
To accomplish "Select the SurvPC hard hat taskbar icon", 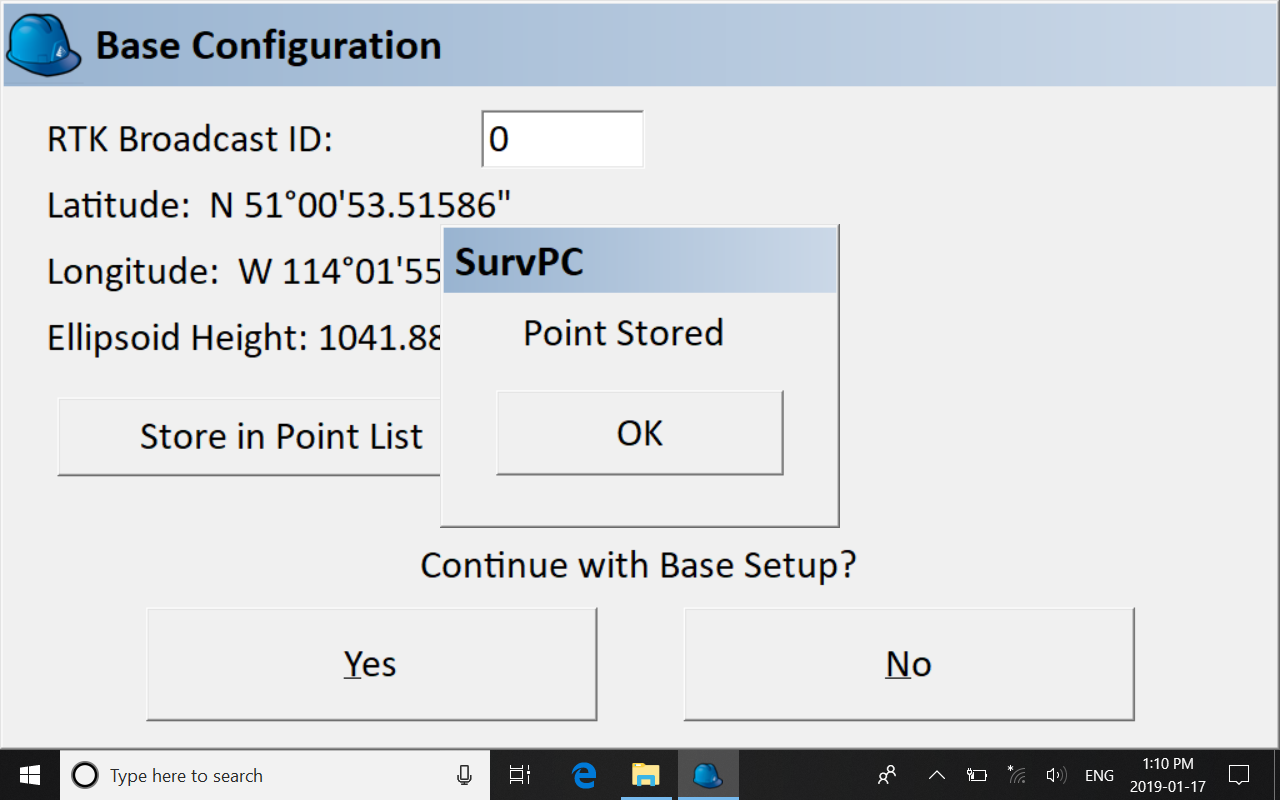I will pos(708,775).
